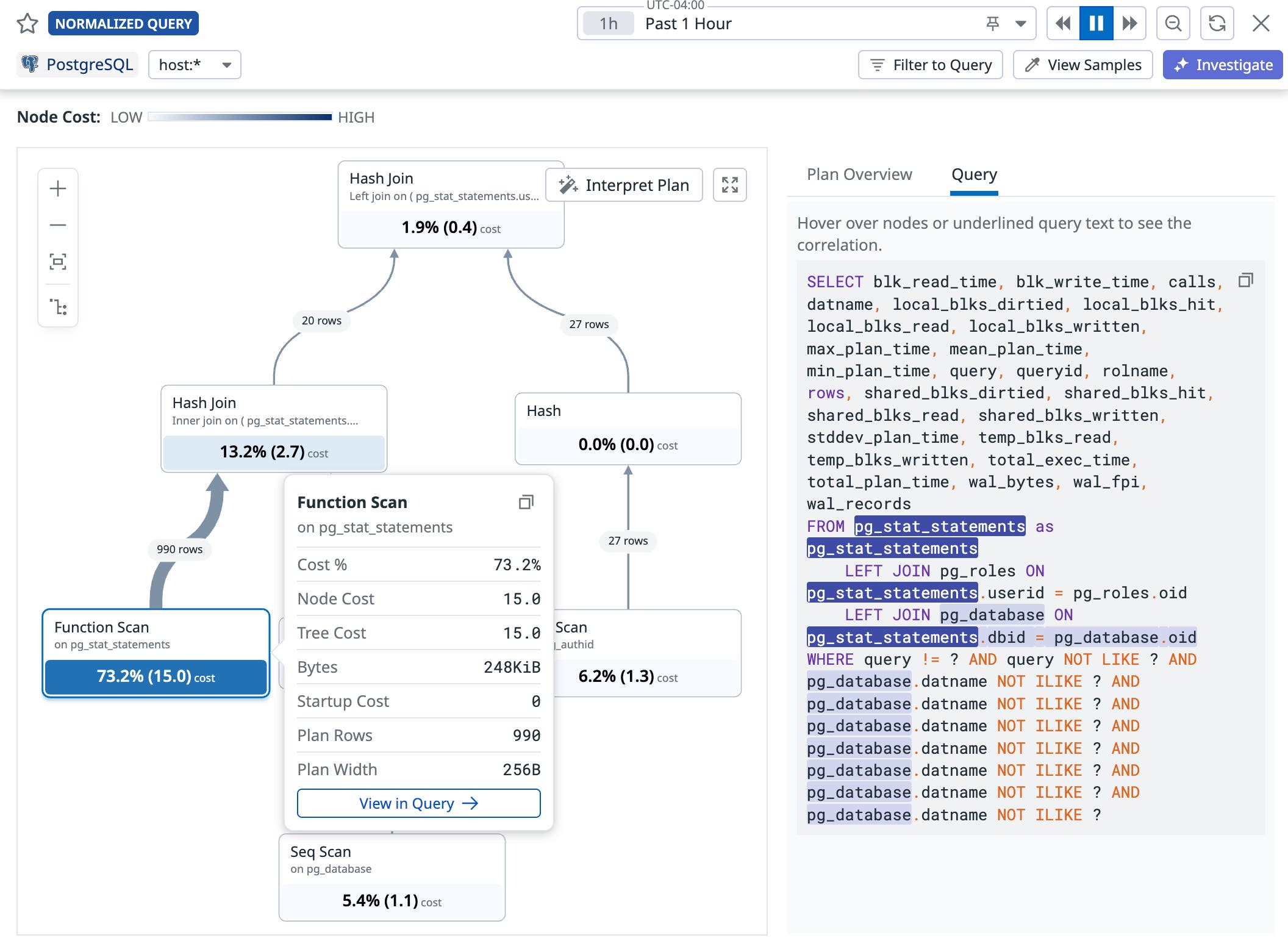Expand plan graph to fullscreen
Screen dimensions: 1288x949
tap(730, 185)
